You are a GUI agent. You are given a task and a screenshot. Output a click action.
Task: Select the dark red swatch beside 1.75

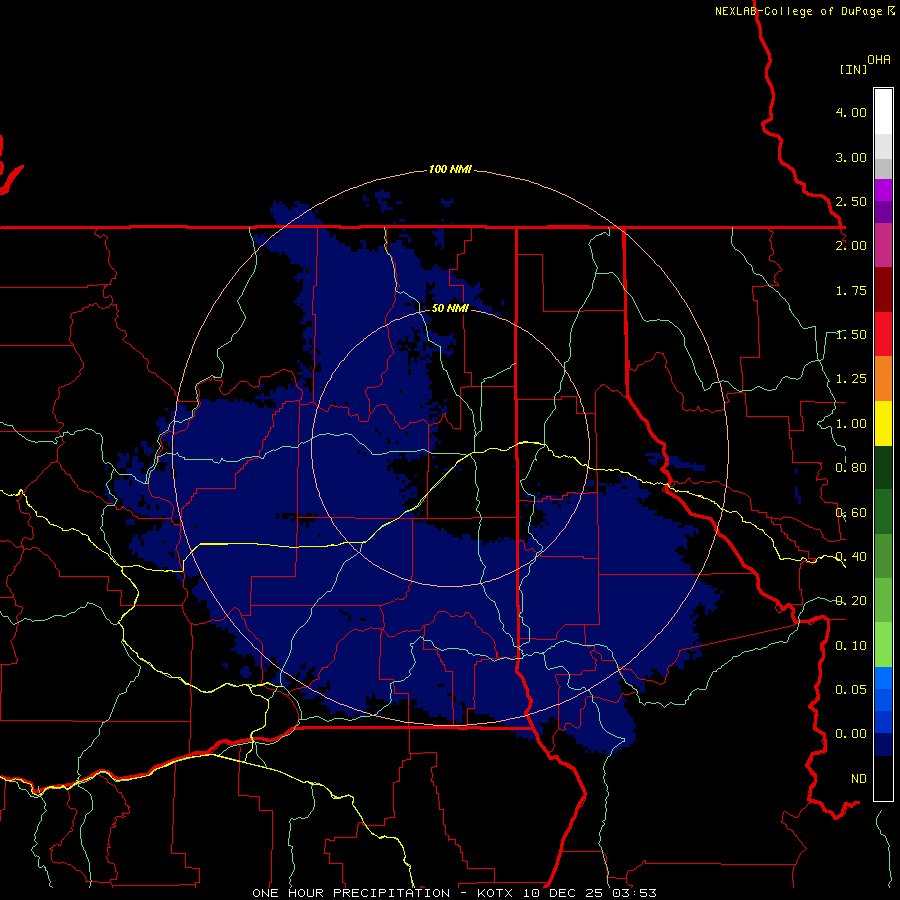[883, 290]
